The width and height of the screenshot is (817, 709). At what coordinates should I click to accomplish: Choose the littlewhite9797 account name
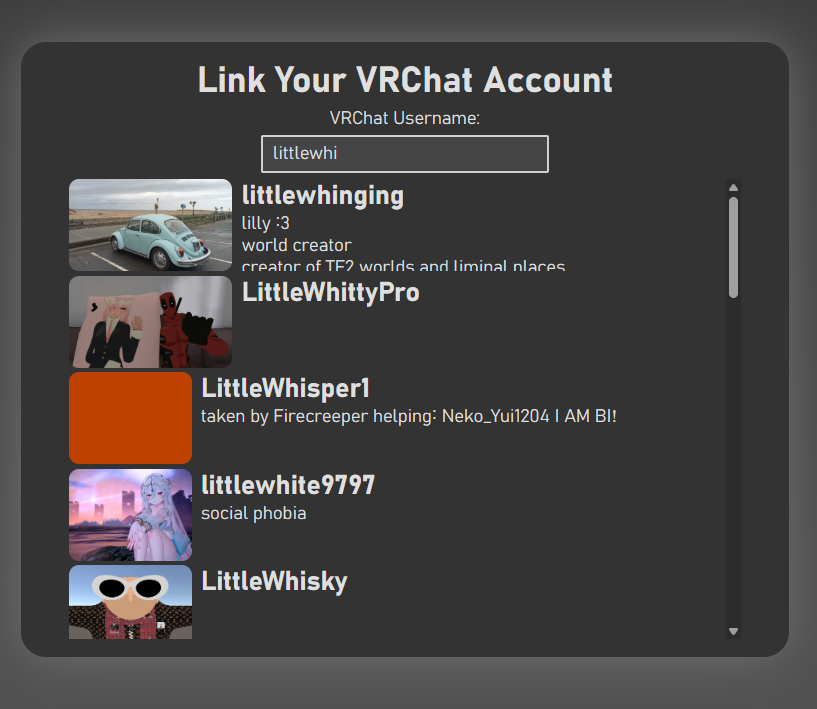(288, 486)
